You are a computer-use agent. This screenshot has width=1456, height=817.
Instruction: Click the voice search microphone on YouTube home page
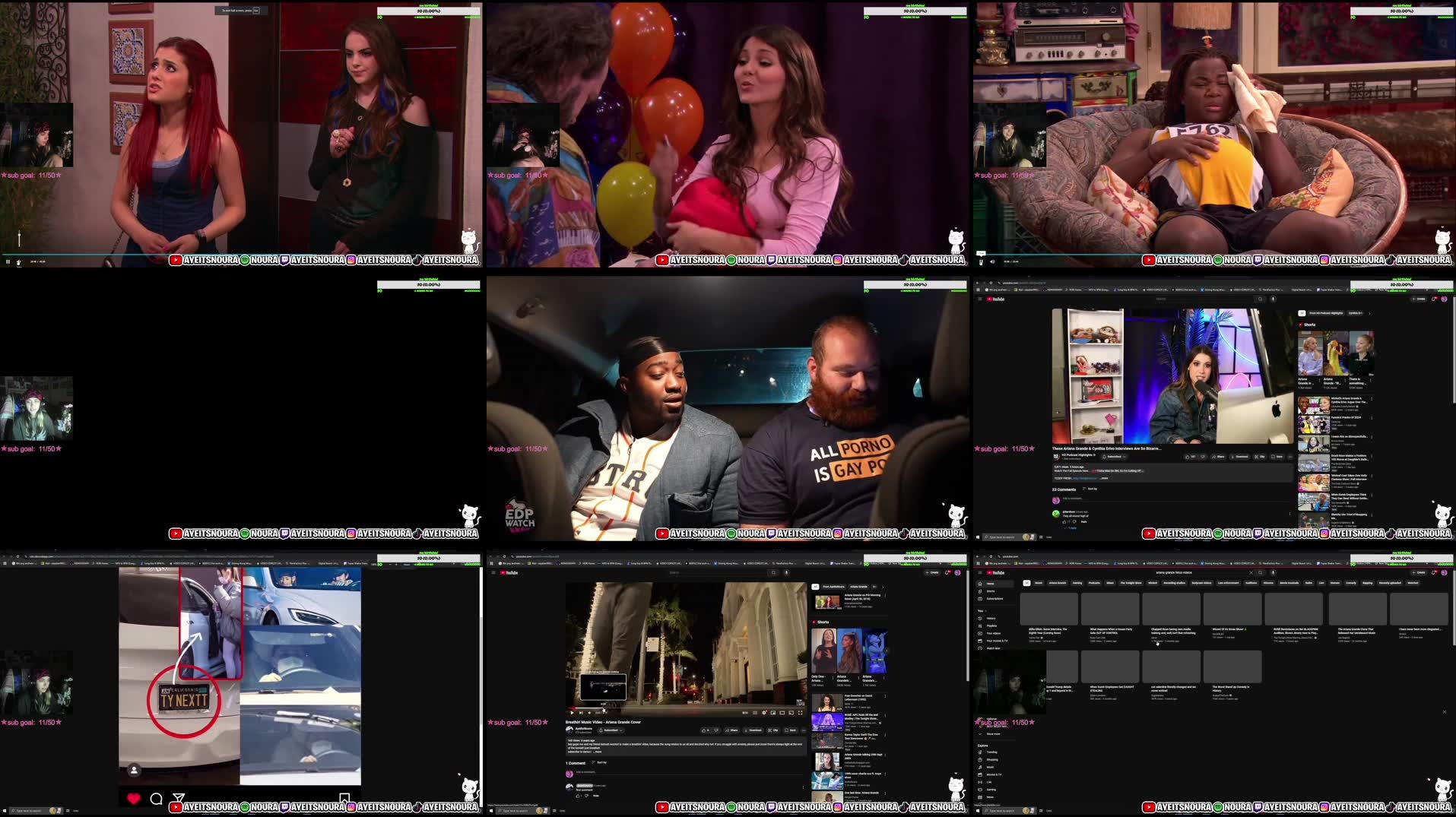coord(1273,572)
